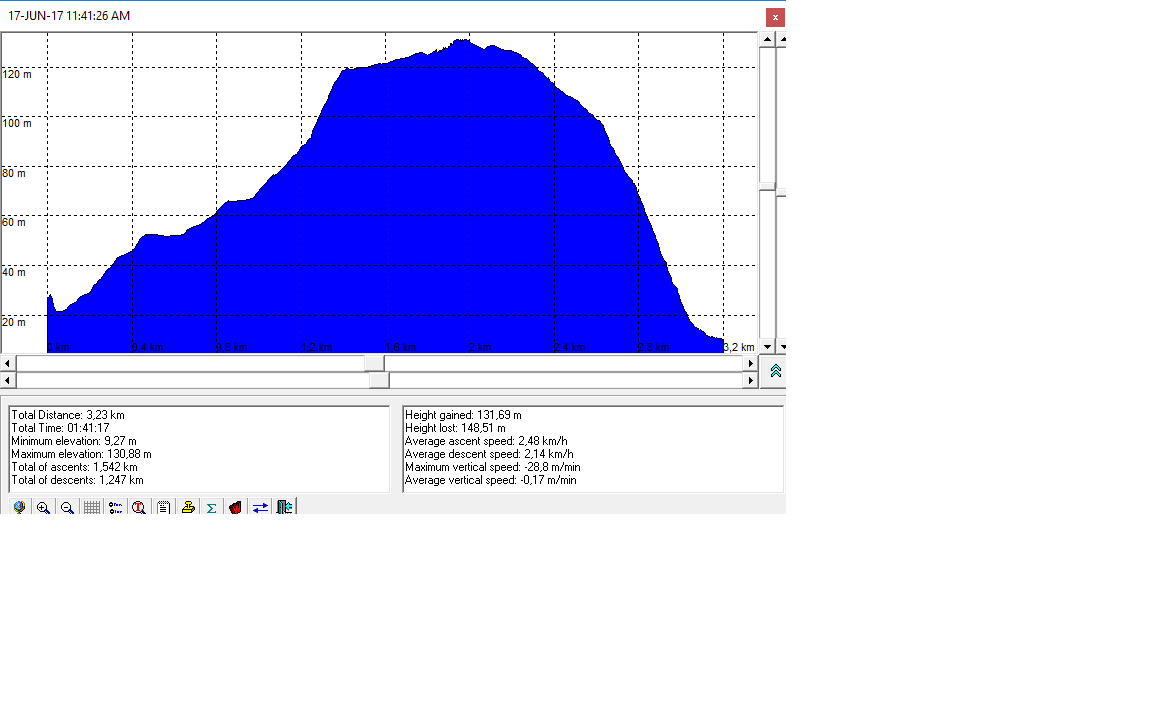The width and height of the screenshot is (1152, 720).
Task: Zoom out of the elevation profile
Action: pos(67,507)
